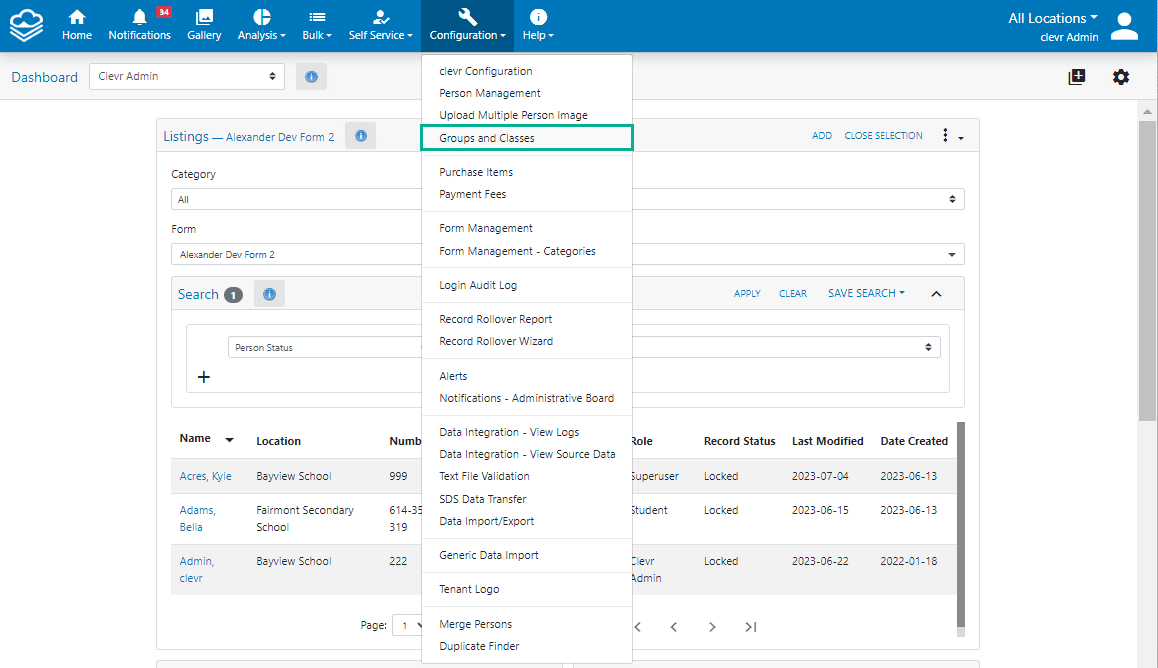This screenshot has width=1158, height=668.
Task: Select Data Integration - View Logs
Action: click(x=509, y=432)
